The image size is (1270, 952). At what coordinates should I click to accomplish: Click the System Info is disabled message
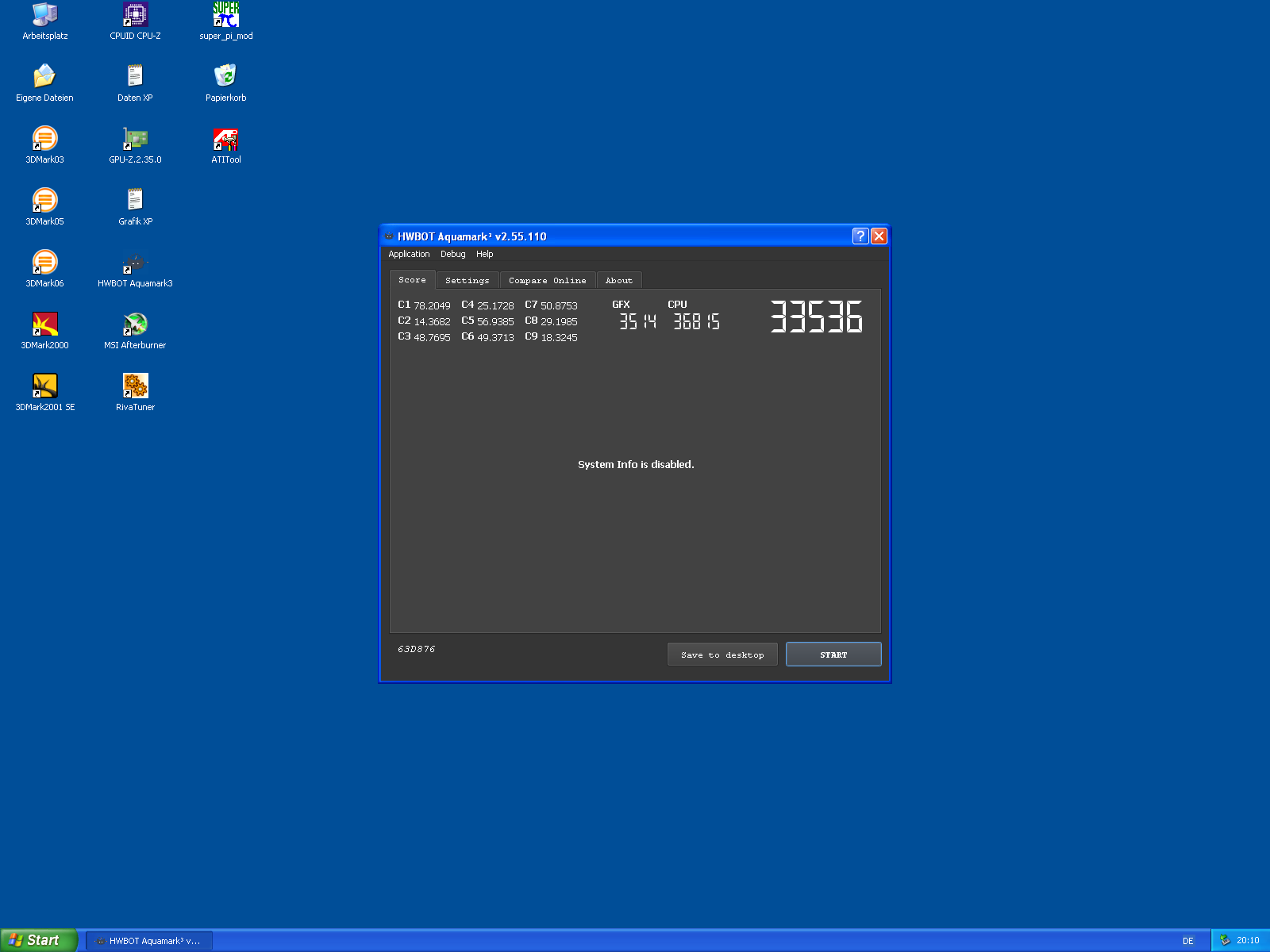pyautogui.click(x=636, y=464)
